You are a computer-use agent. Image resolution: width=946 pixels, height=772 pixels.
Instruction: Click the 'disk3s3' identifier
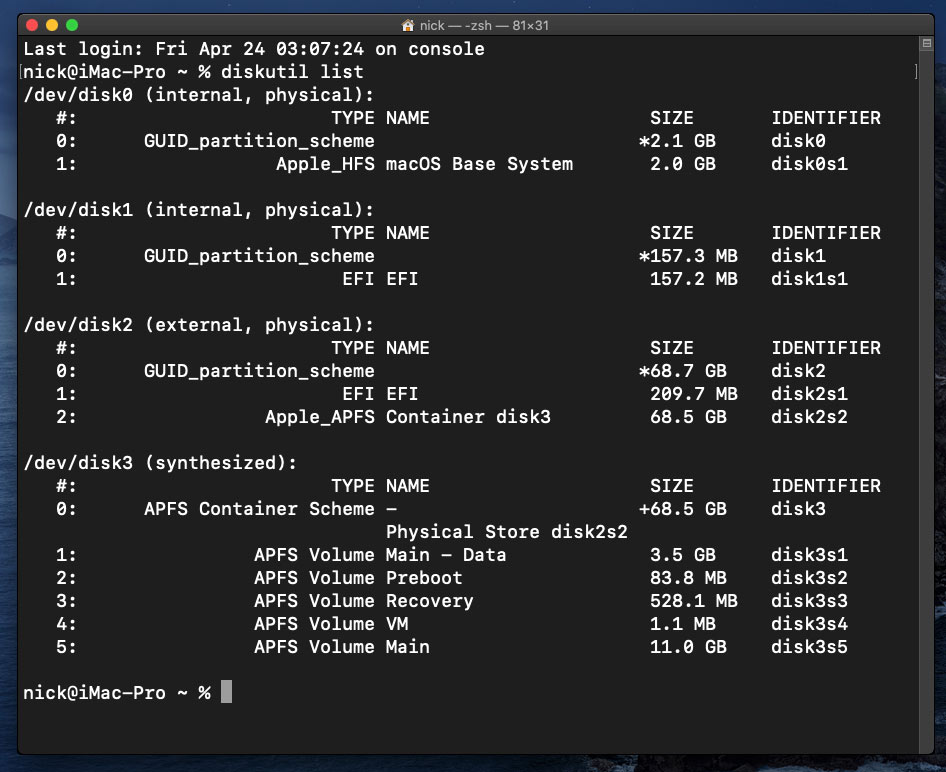pyautogui.click(x=809, y=601)
